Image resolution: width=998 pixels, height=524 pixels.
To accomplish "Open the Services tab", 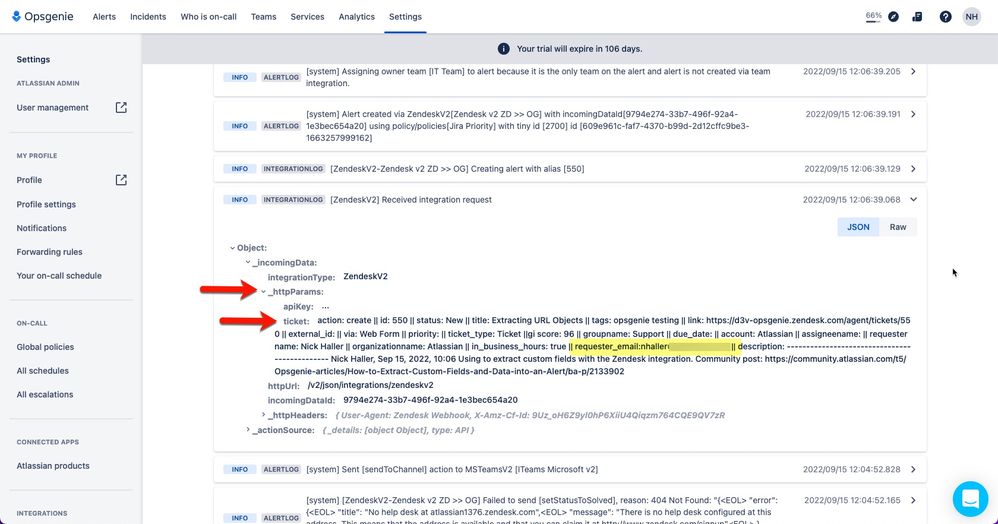I will tap(307, 17).
